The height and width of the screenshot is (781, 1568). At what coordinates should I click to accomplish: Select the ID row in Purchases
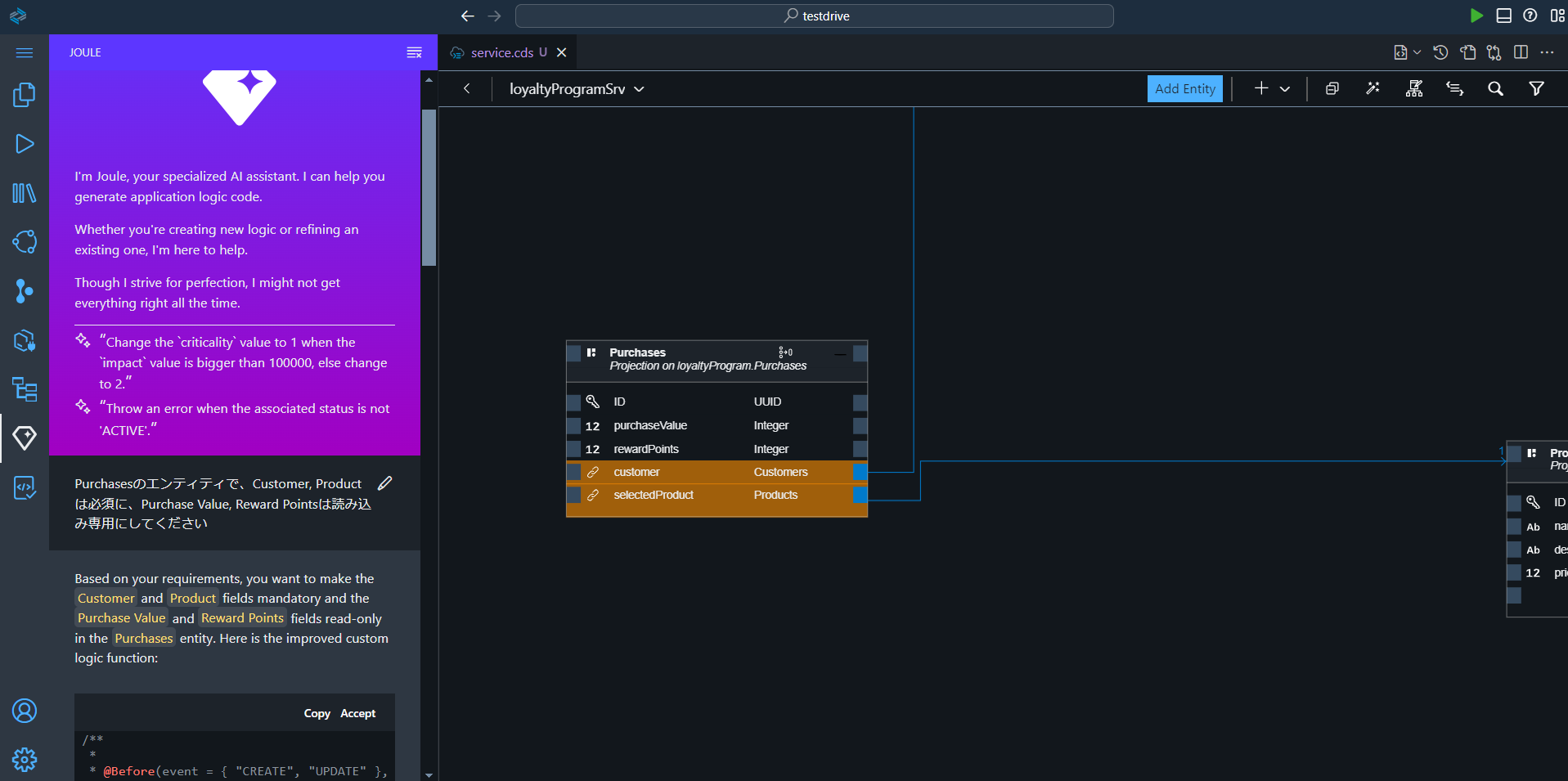[x=717, y=402]
